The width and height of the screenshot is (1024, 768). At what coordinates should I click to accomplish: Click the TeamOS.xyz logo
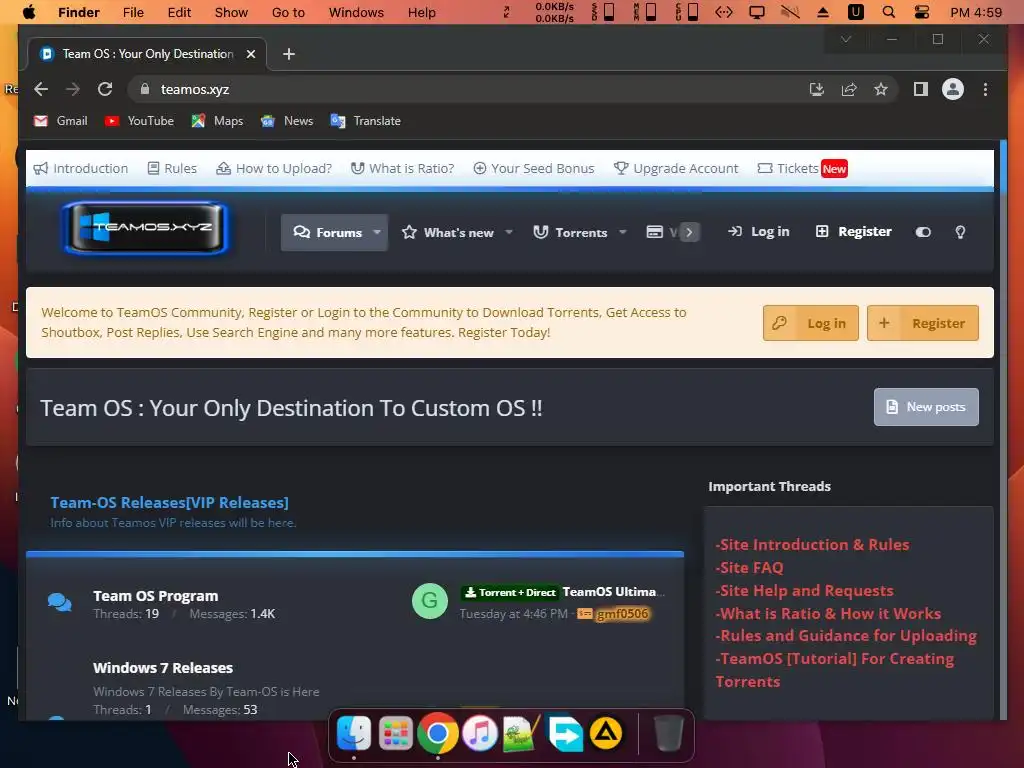(x=145, y=228)
